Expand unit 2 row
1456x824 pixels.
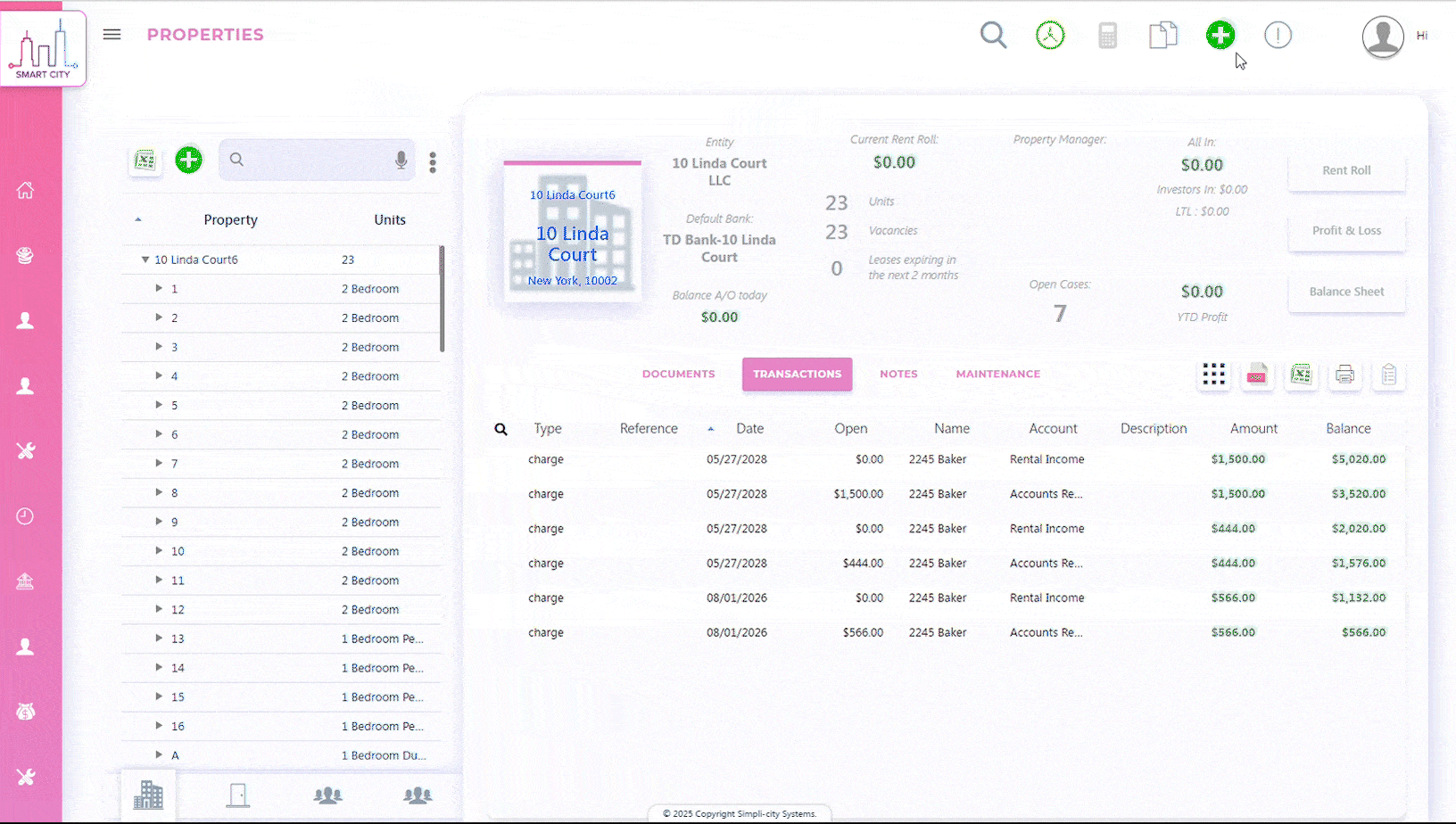coord(159,317)
